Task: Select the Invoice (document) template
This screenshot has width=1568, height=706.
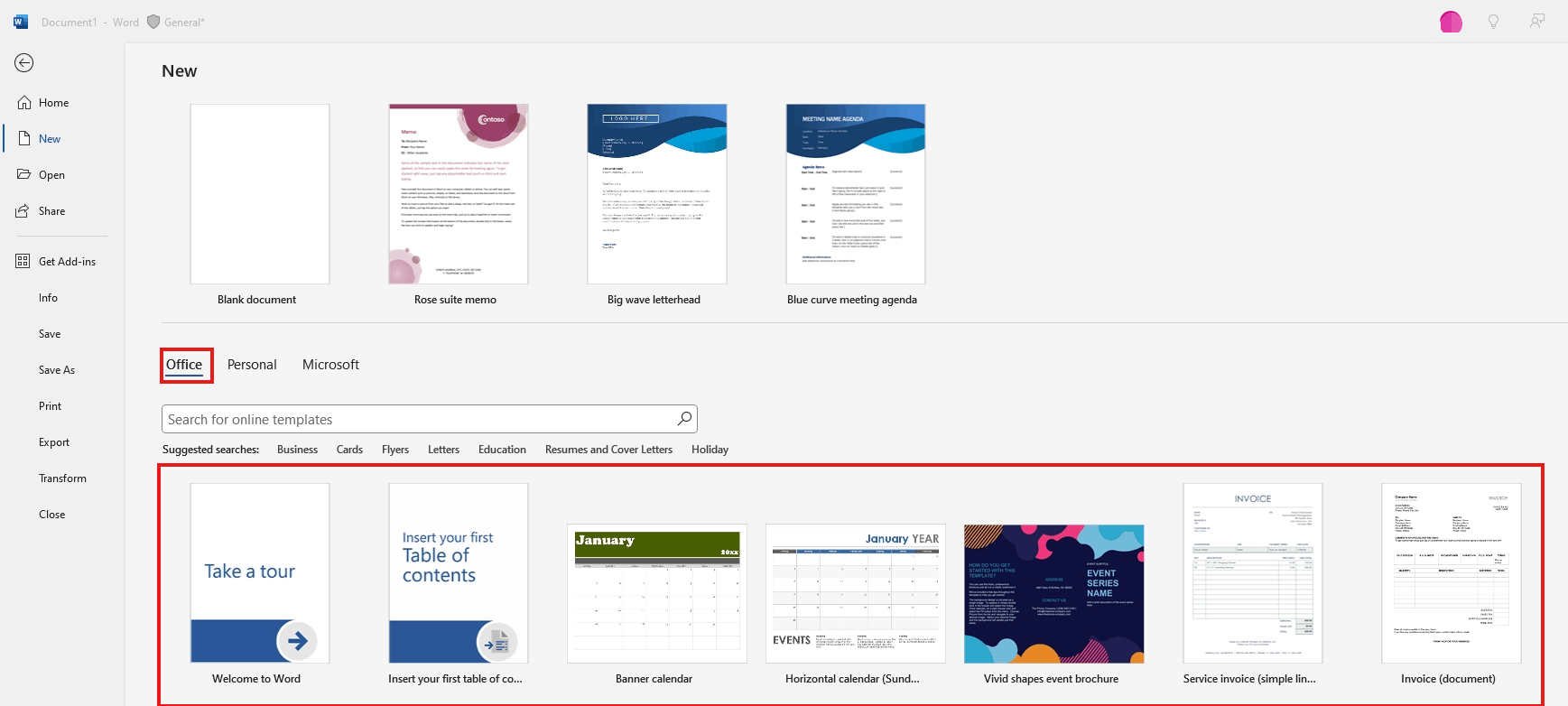Action: [x=1452, y=573]
